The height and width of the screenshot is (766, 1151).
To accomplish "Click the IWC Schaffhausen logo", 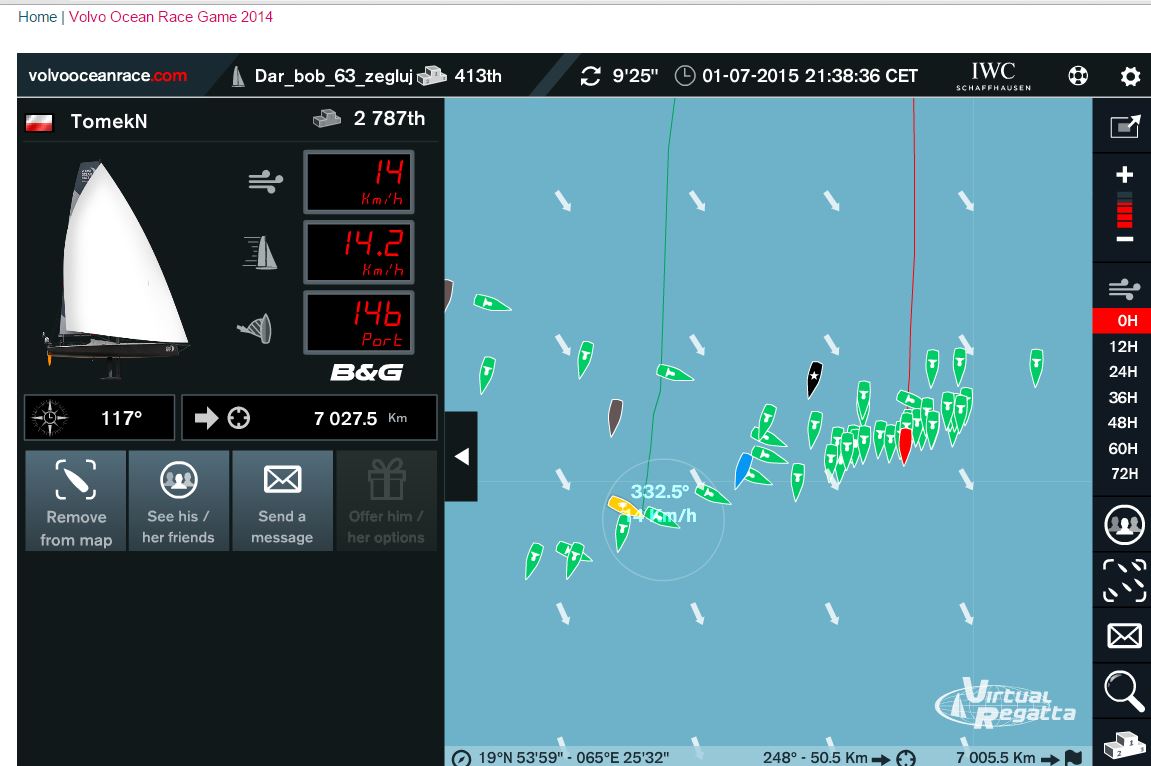I will 993,76.
